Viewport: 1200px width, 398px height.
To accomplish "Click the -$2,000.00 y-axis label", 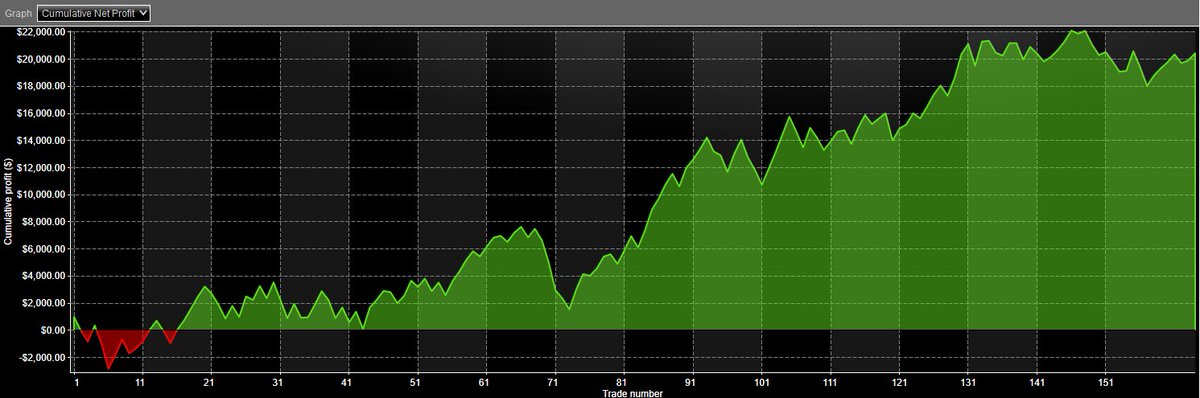I will (43, 357).
